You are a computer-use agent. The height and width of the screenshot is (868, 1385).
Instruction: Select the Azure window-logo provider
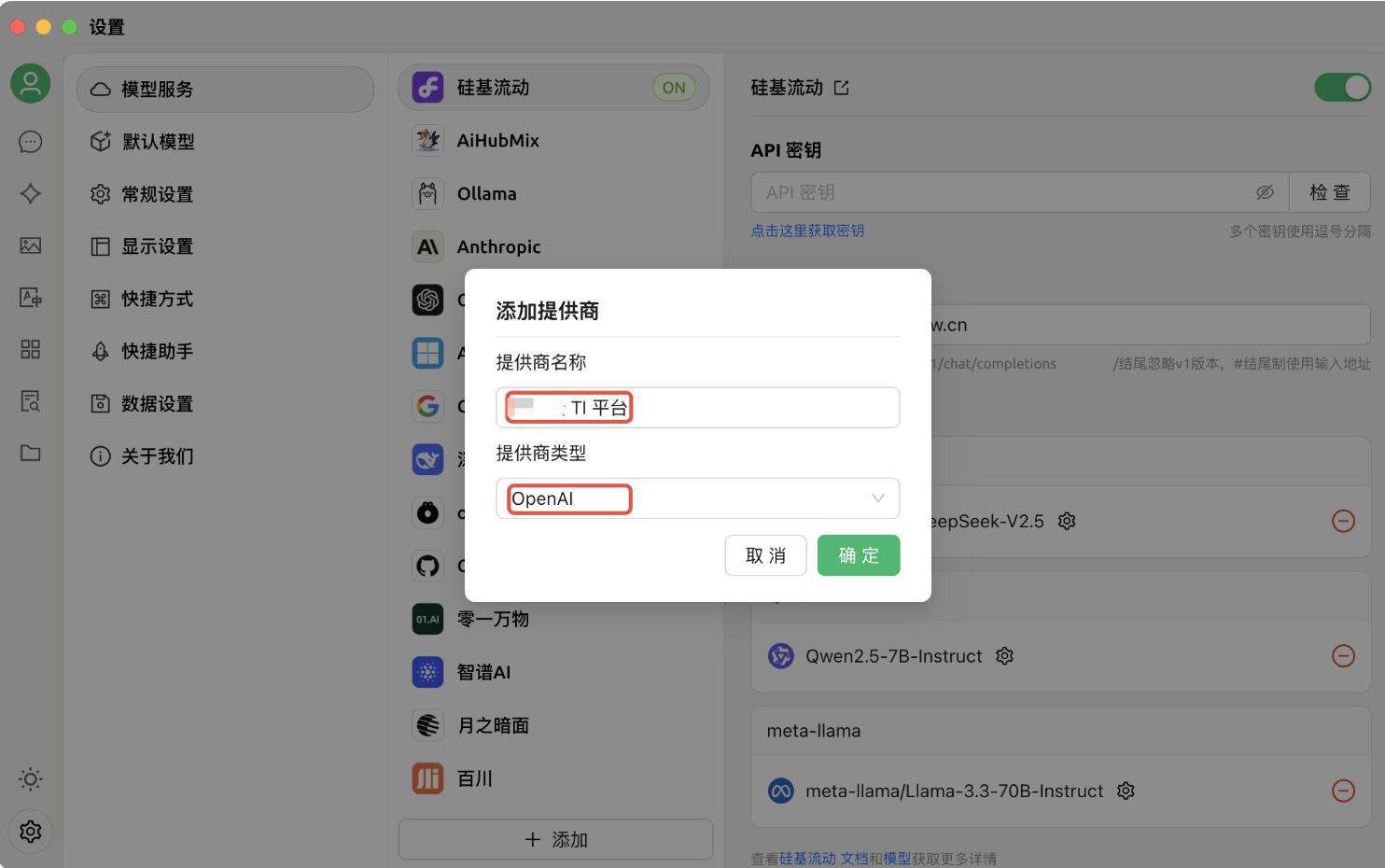click(428, 353)
